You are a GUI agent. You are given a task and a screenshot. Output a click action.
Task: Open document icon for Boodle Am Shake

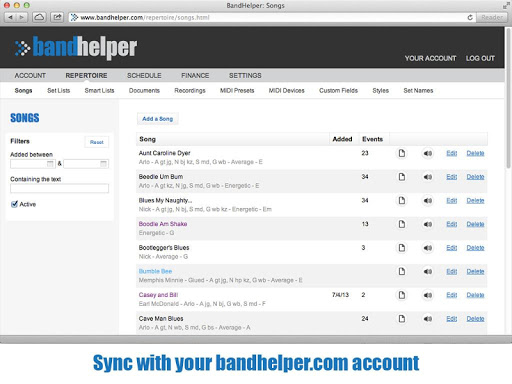tap(402, 224)
